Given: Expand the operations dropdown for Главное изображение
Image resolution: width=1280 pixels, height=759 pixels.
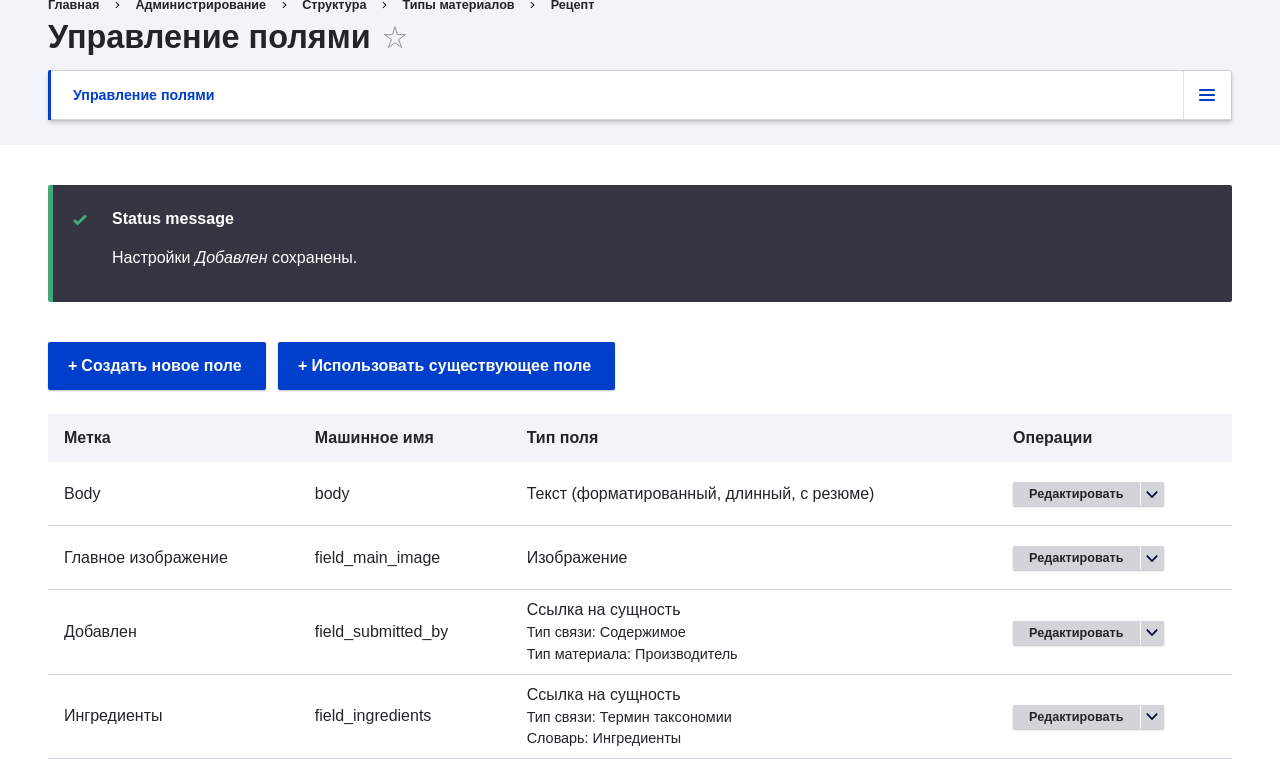Looking at the screenshot, I should (x=1152, y=558).
